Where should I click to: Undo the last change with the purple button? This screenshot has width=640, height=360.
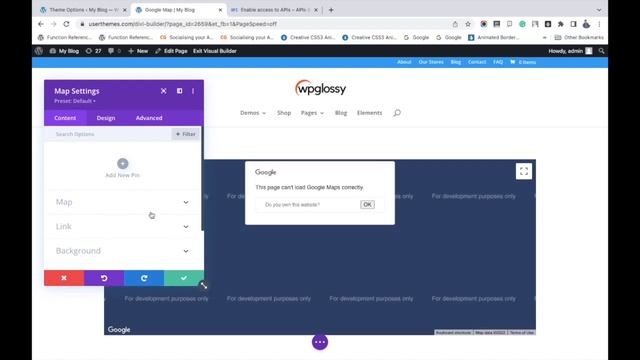click(104, 278)
